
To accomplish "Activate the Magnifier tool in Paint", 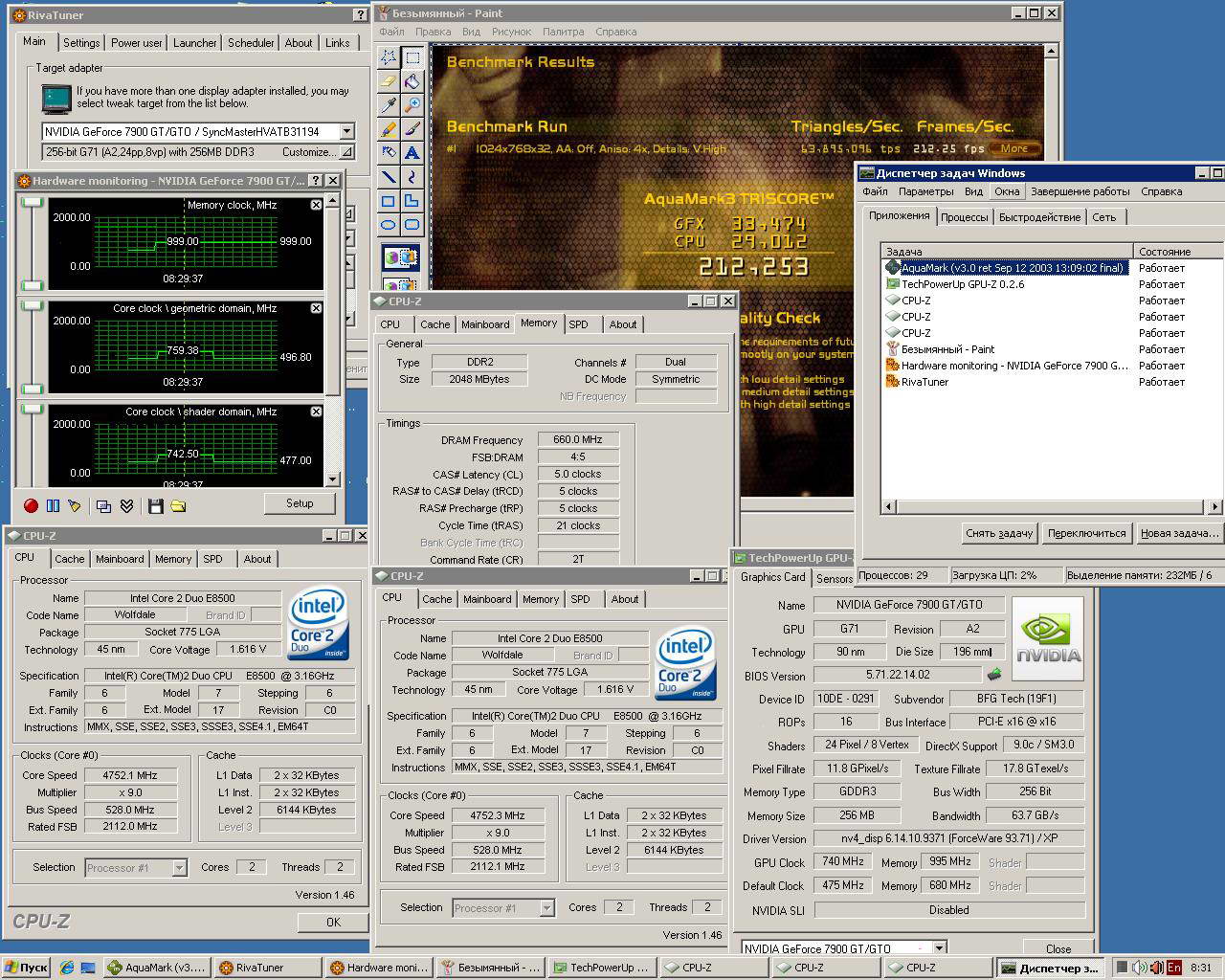I will [412, 105].
